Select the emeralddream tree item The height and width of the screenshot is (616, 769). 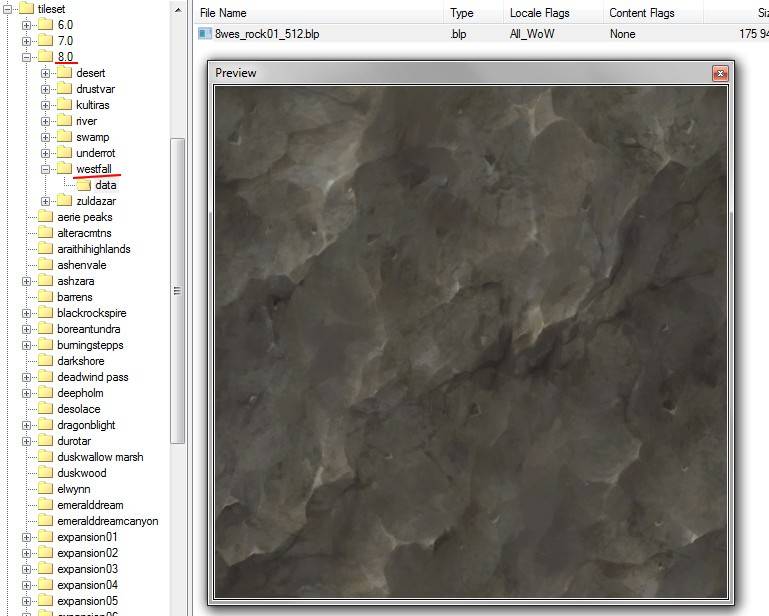tap(90, 505)
